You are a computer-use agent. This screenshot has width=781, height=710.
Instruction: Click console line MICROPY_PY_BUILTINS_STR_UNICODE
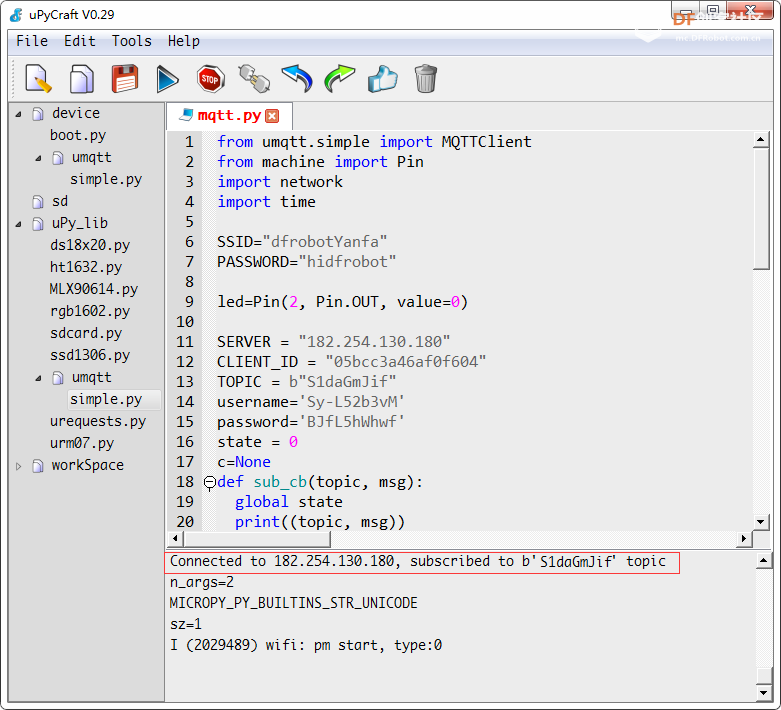293,603
